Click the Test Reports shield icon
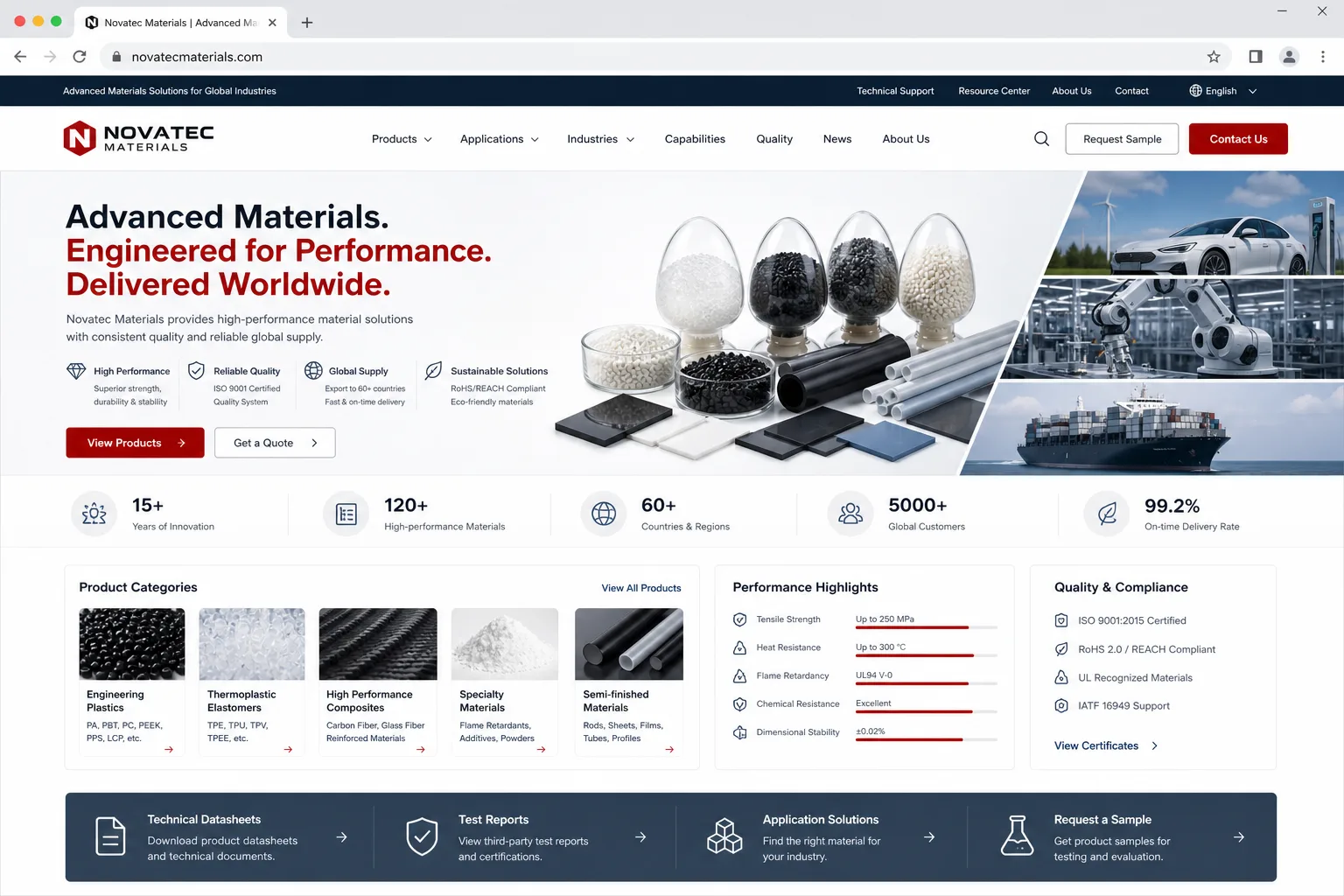 click(422, 836)
